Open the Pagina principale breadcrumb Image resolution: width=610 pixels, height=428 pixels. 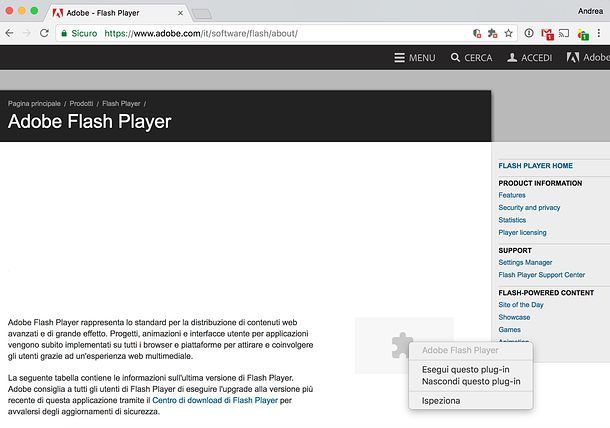coord(34,103)
